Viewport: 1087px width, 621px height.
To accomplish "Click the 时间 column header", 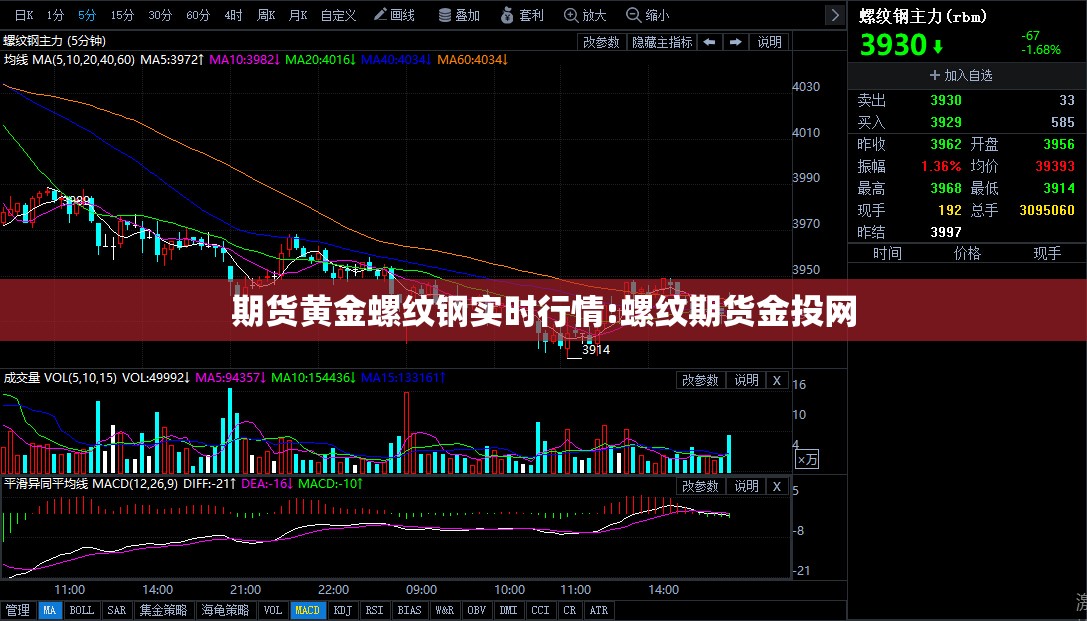I will (x=887, y=254).
